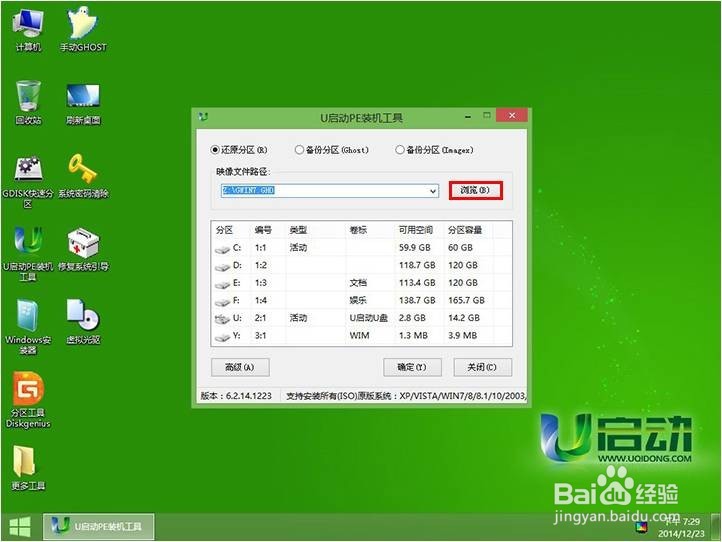
Task: Click the 14.2 GB capacity cell
Action: click(x=464, y=318)
